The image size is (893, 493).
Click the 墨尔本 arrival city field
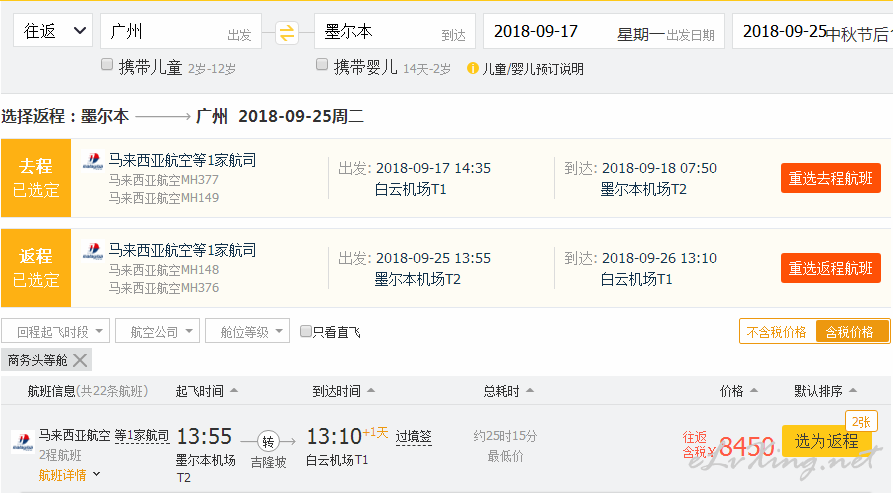[395, 31]
